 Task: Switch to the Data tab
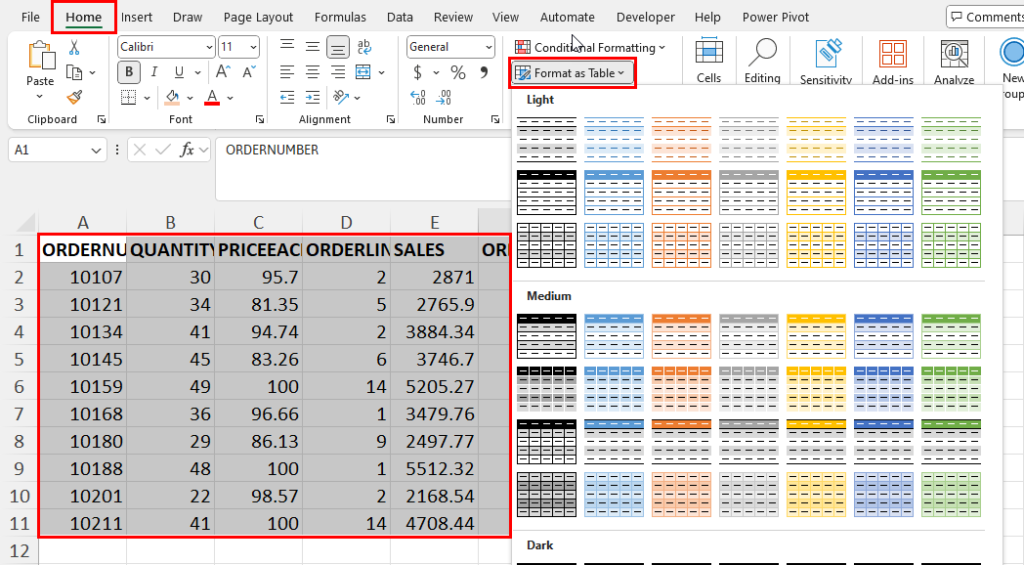pos(400,17)
